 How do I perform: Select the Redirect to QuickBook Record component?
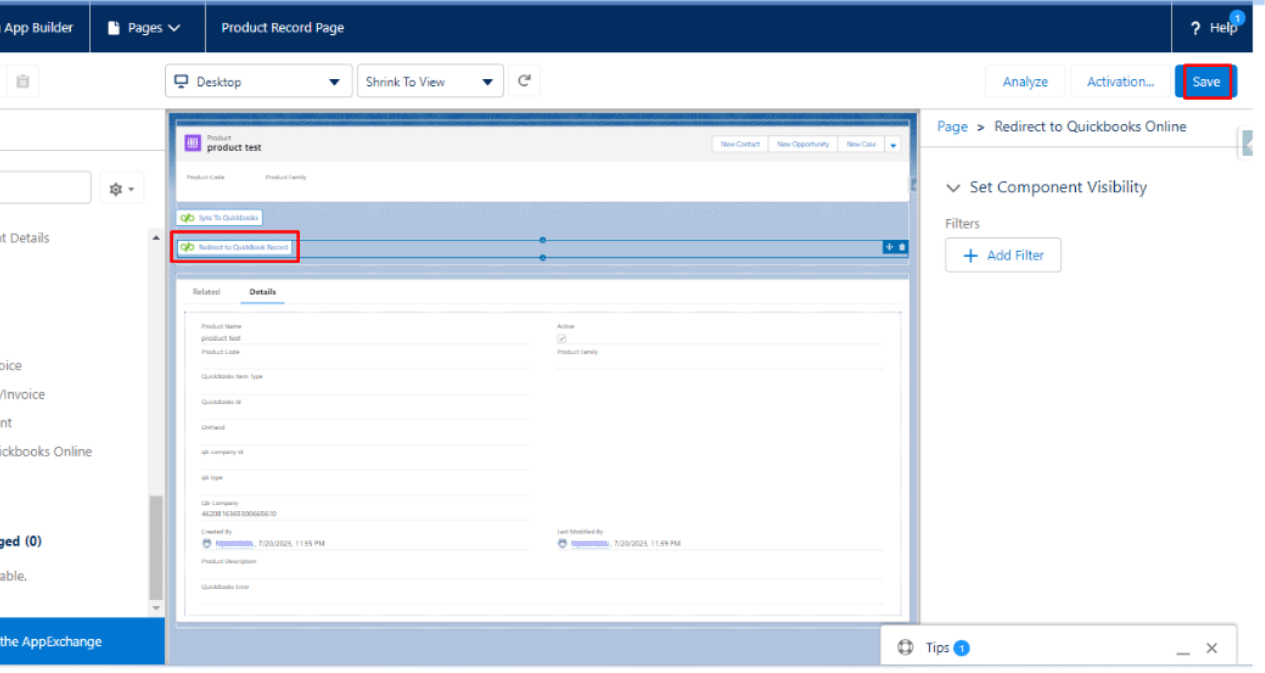pyautogui.click(x=235, y=247)
